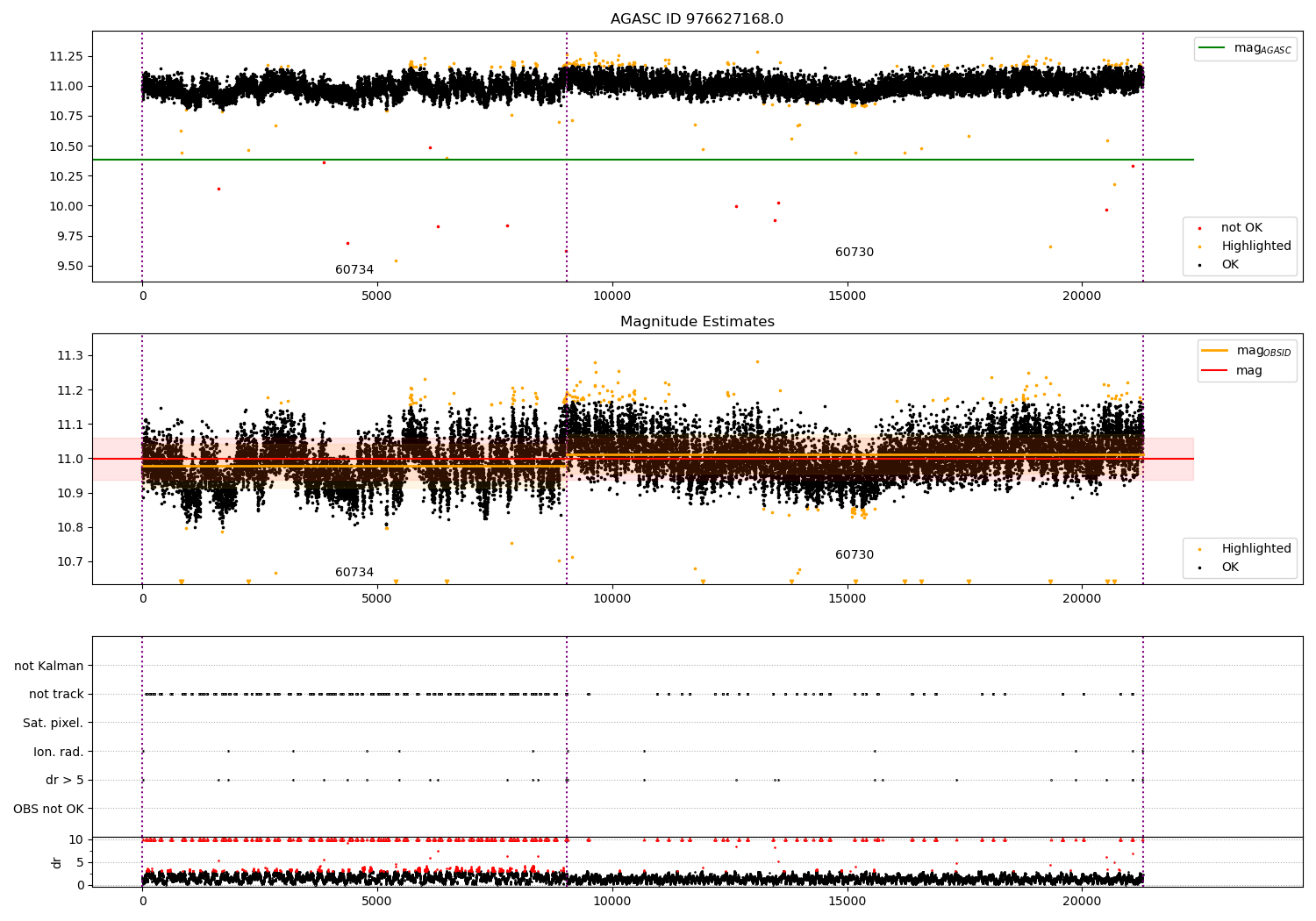Click the 10000 x-axis tick of the bottom plot

pos(612,903)
